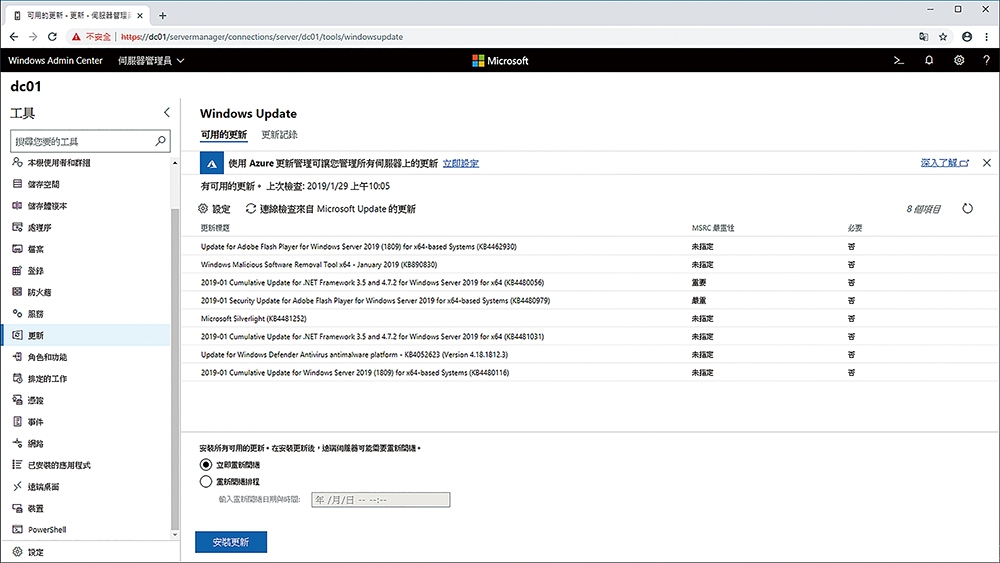
Task: Open the Remote Desktop (遠端桌面) icon
Action: [x=17, y=486]
